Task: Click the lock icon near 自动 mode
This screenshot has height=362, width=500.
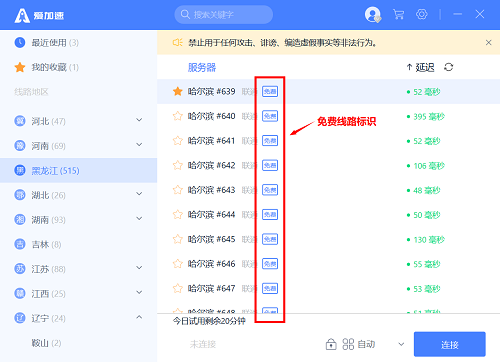Action: click(x=331, y=344)
